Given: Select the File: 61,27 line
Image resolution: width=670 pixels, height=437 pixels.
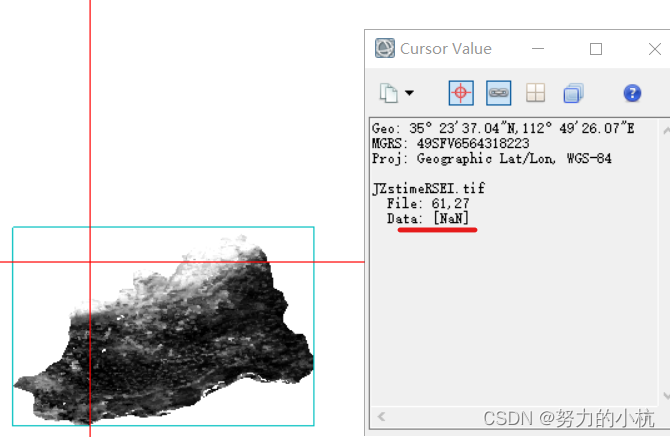Looking at the screenshot, I should [428, 203].
